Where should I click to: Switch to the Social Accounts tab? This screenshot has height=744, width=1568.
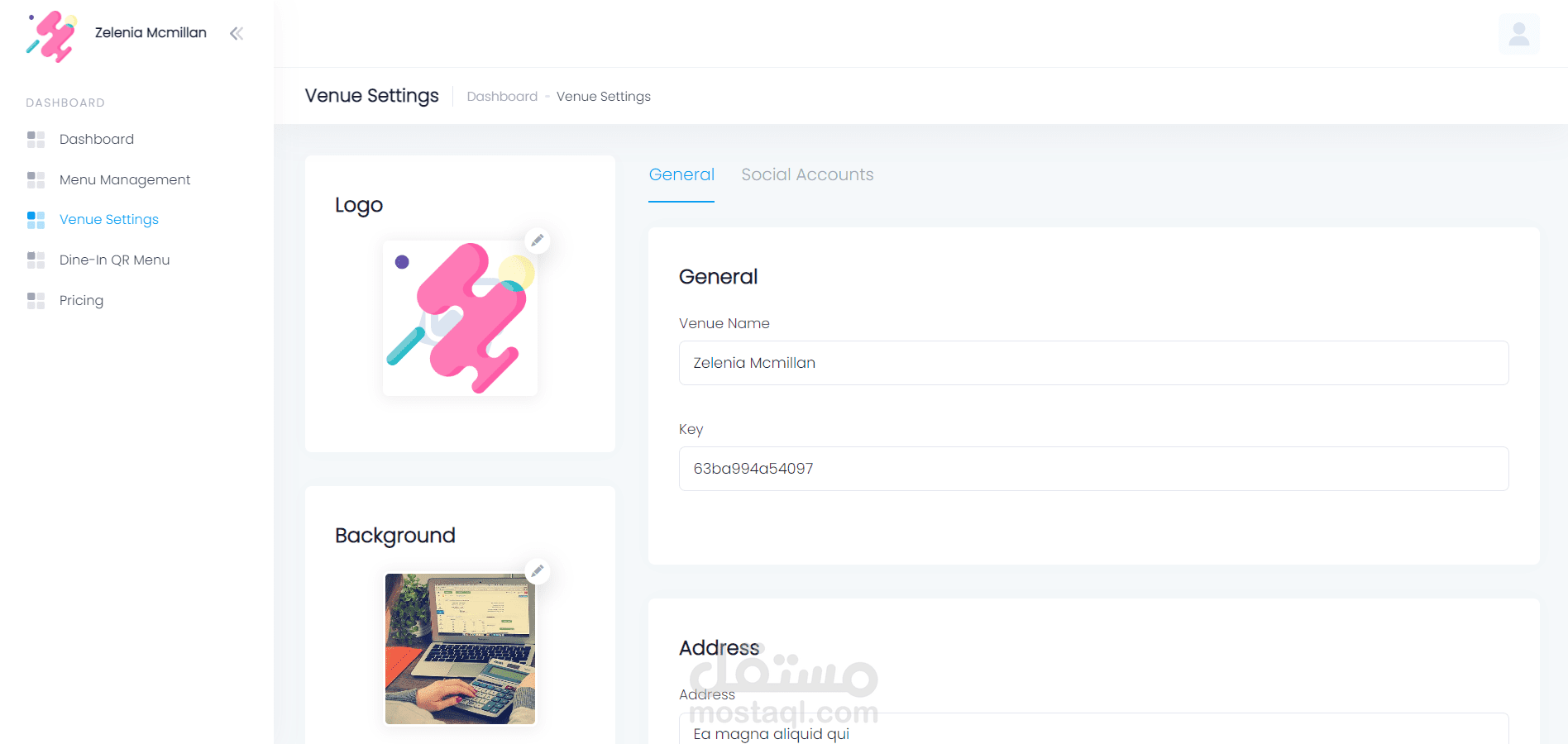[807, 174]
